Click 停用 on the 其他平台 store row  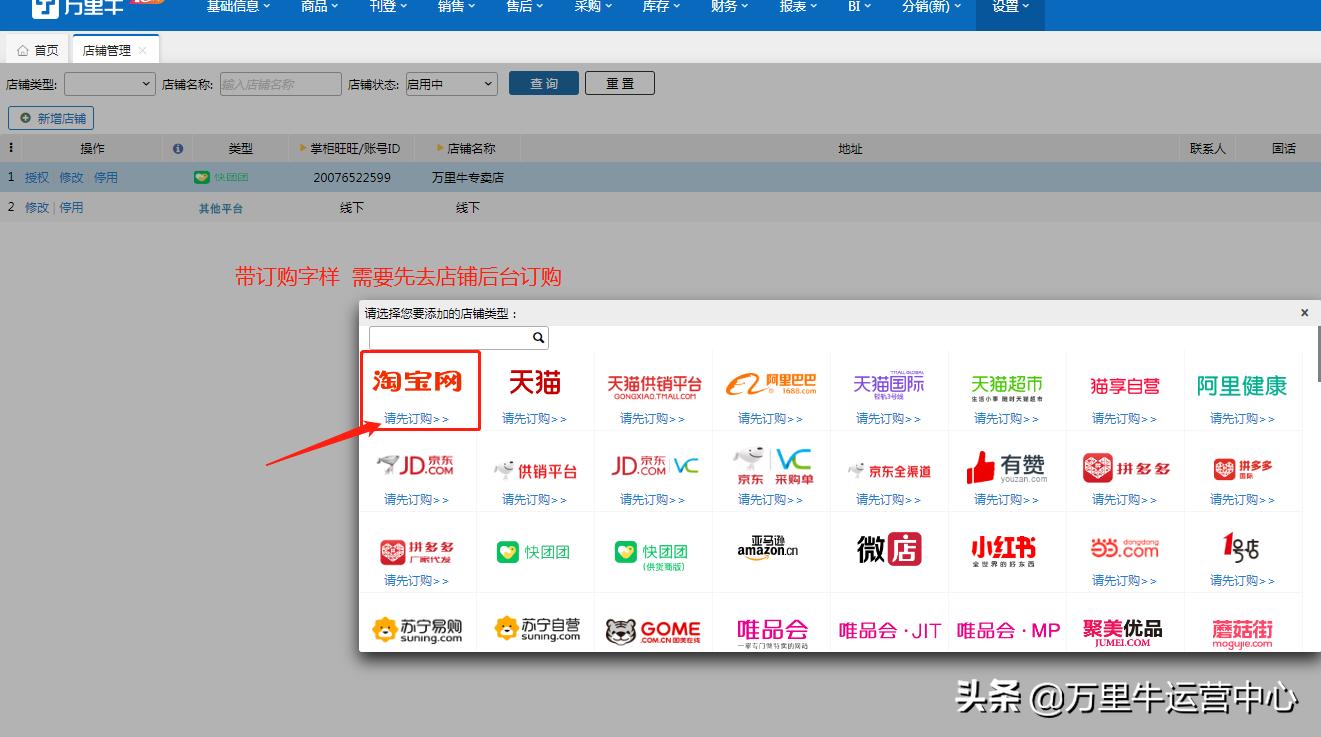[70, 208]
